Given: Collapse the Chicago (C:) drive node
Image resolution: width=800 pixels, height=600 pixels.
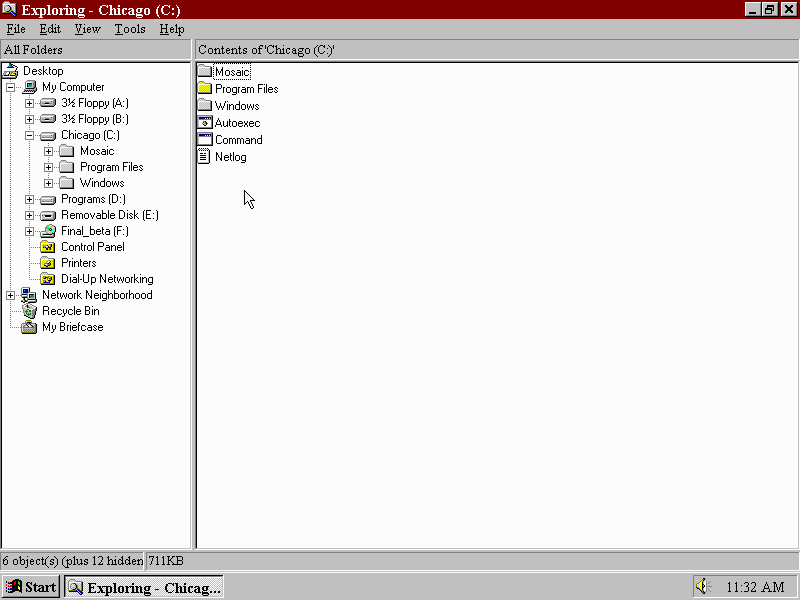Looking at the screenshot, I should tap(29, 135).
